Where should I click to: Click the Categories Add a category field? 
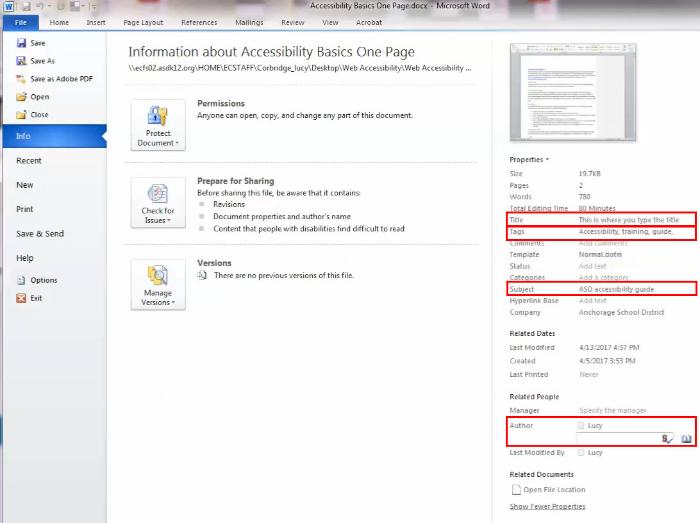(x=604, y=278)
